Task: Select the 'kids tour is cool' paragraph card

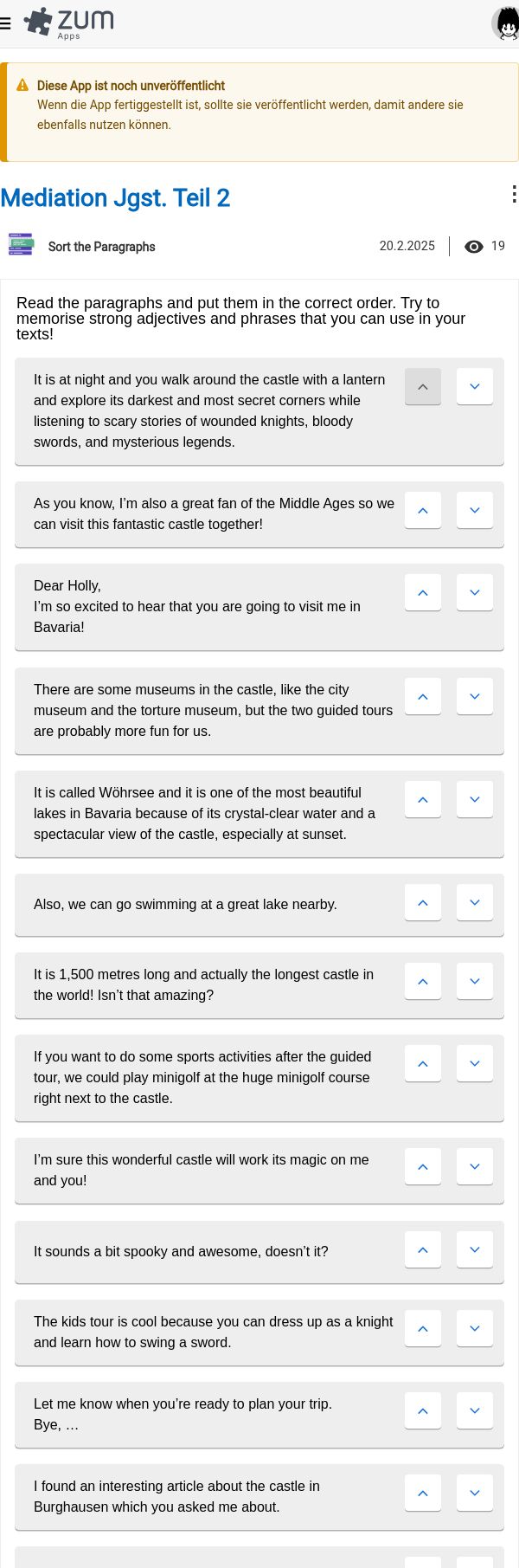Action: [x=259, y=1332]
